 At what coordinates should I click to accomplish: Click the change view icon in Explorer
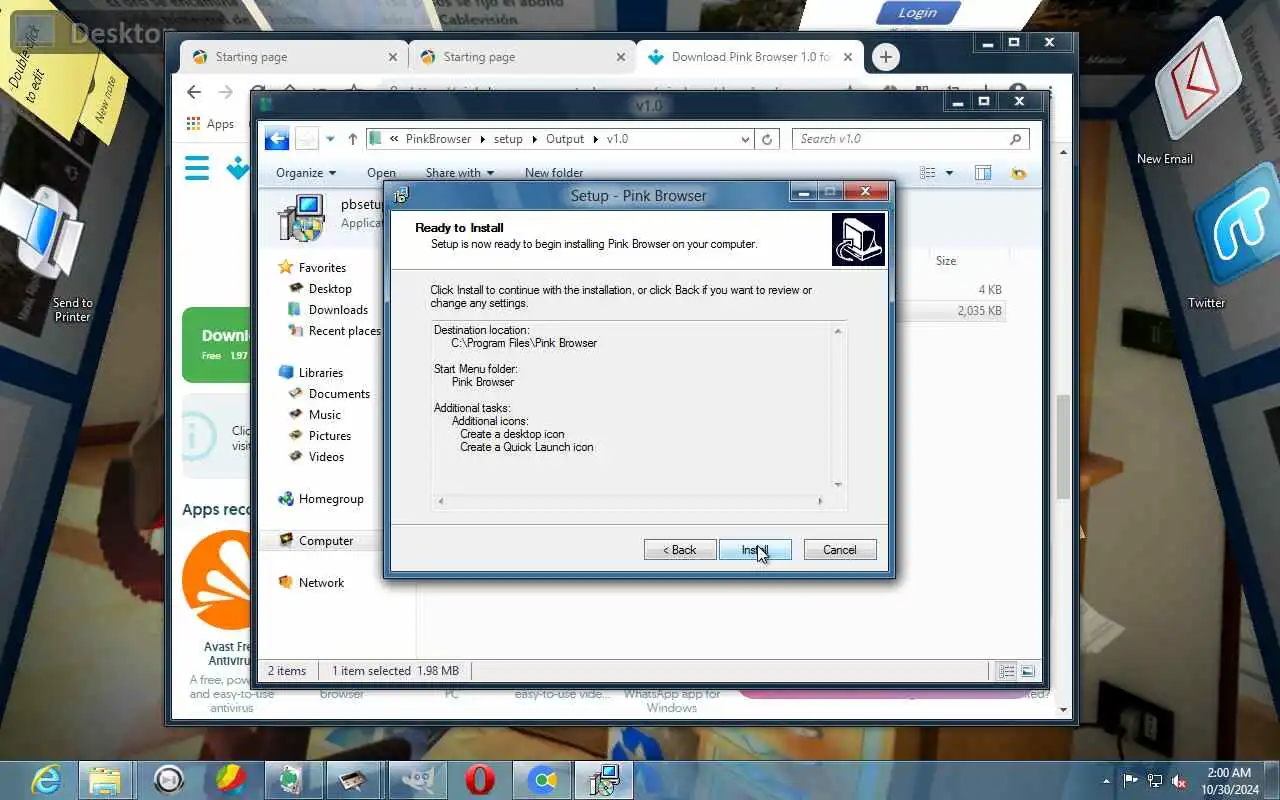coord(927,173)
